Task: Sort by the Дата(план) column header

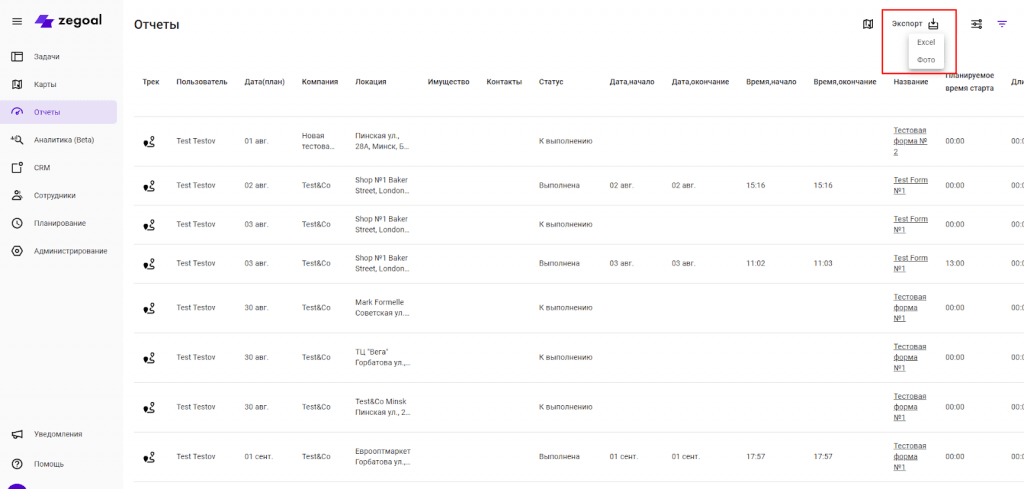Action: click(264, 82)
